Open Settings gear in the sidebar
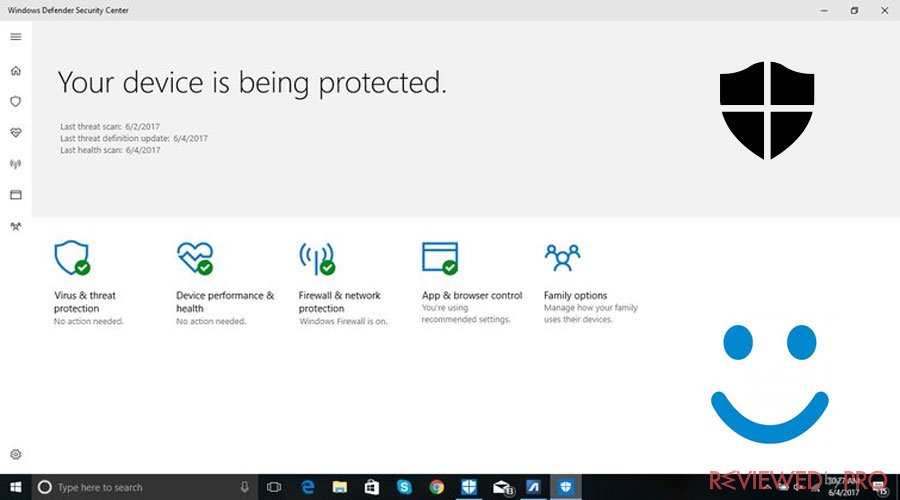 pos(16,455)
